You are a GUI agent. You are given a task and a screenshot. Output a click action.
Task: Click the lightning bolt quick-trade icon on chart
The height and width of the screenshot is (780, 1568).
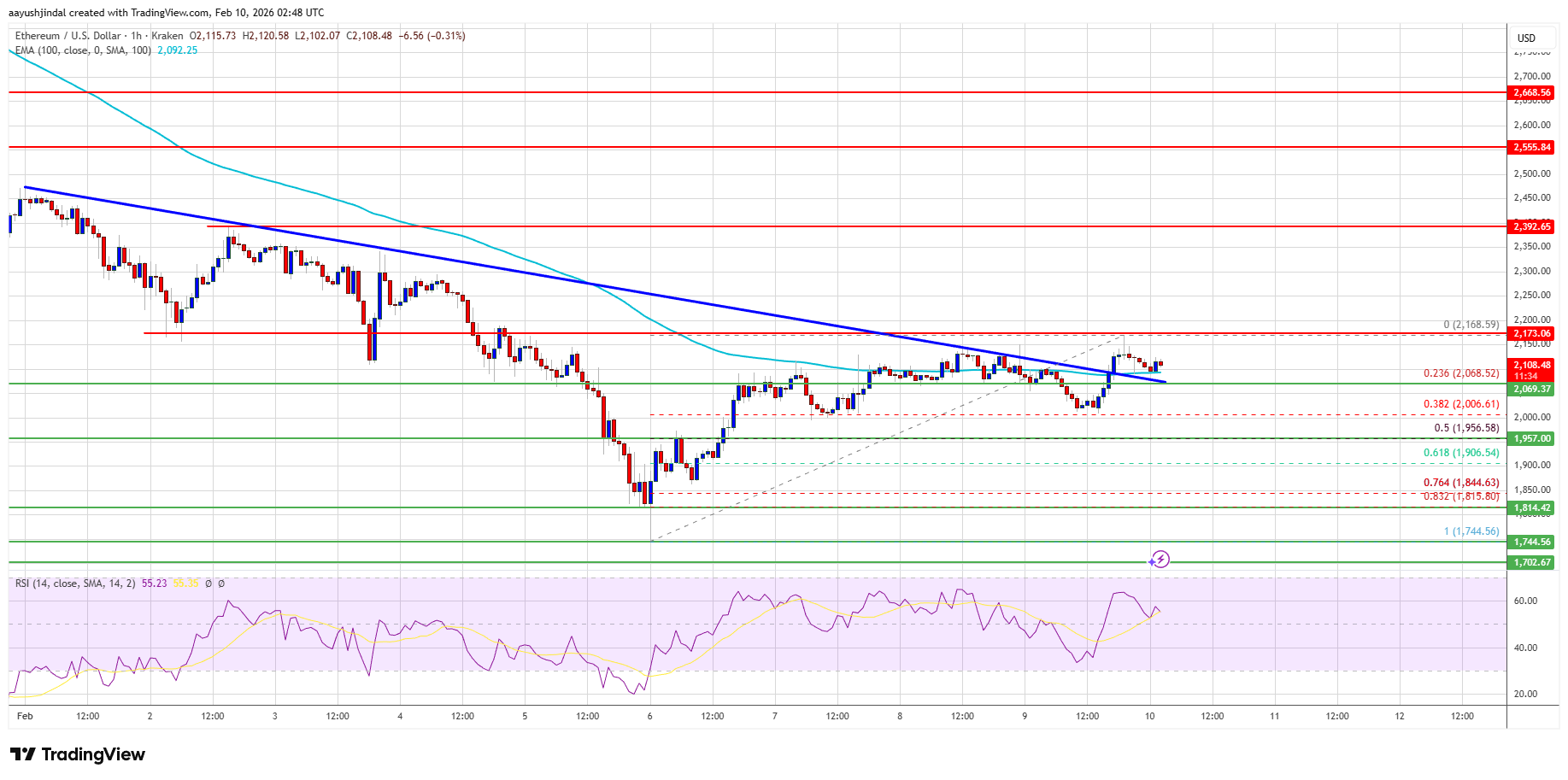pyautogui.click(x=1162, y=560)
